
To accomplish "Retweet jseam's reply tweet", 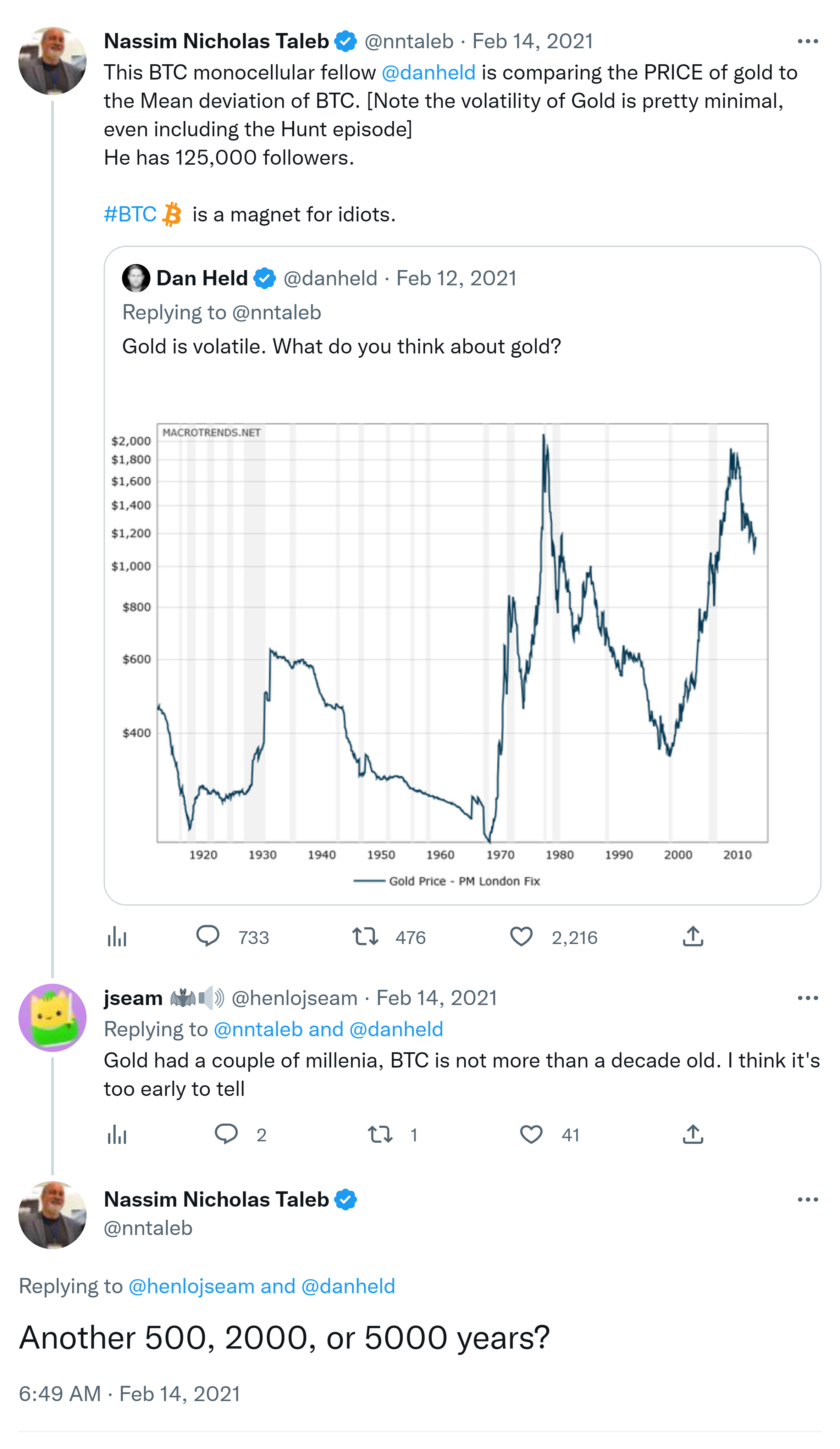I will pyautogui.click(x=380, y=1134).
